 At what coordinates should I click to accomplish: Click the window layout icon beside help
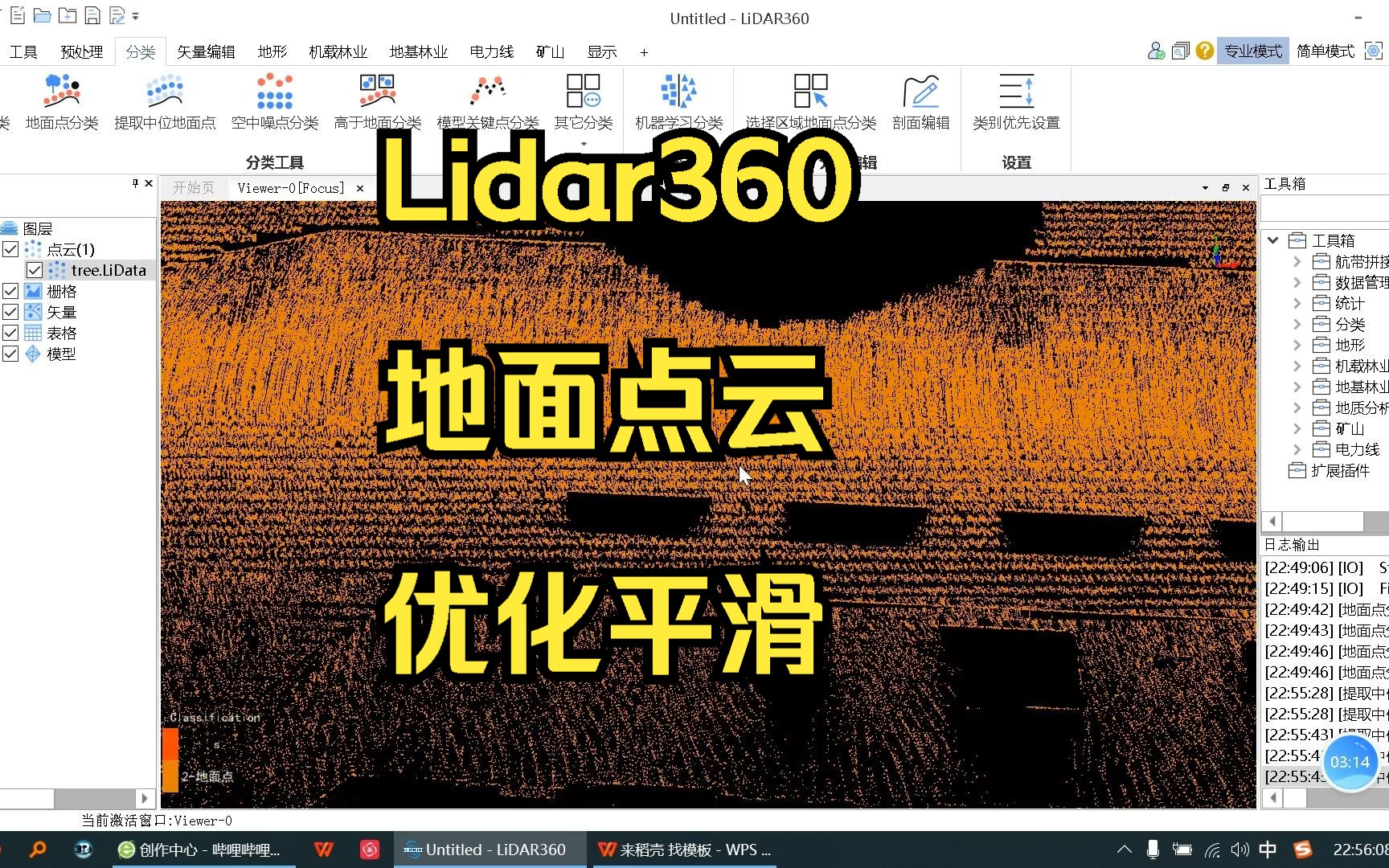click(x=1180, y=51)
